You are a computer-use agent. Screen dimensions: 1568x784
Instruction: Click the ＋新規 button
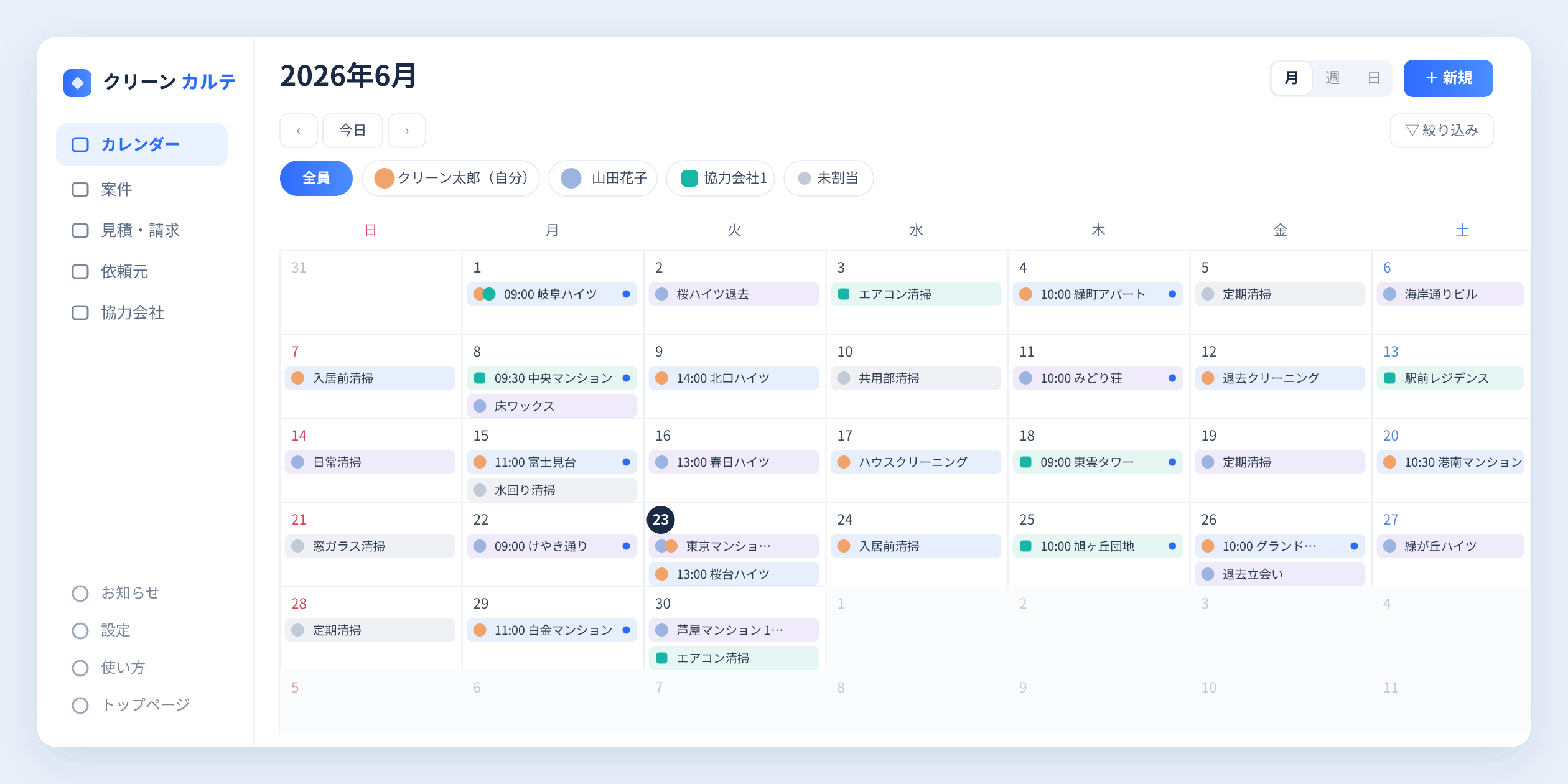pos(1449,78)
